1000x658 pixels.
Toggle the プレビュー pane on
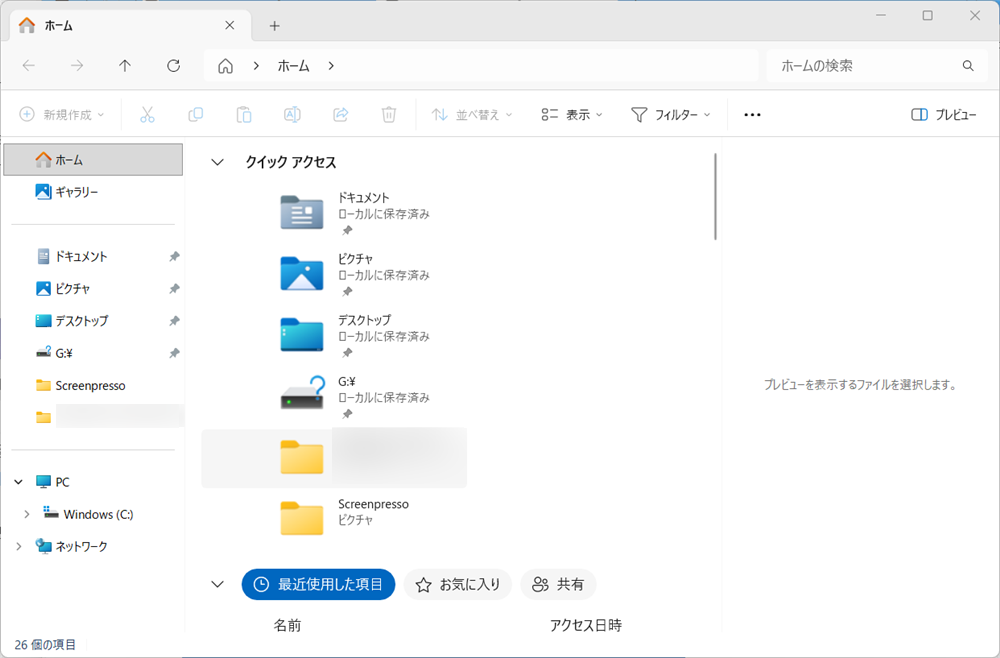click(945, 114)
